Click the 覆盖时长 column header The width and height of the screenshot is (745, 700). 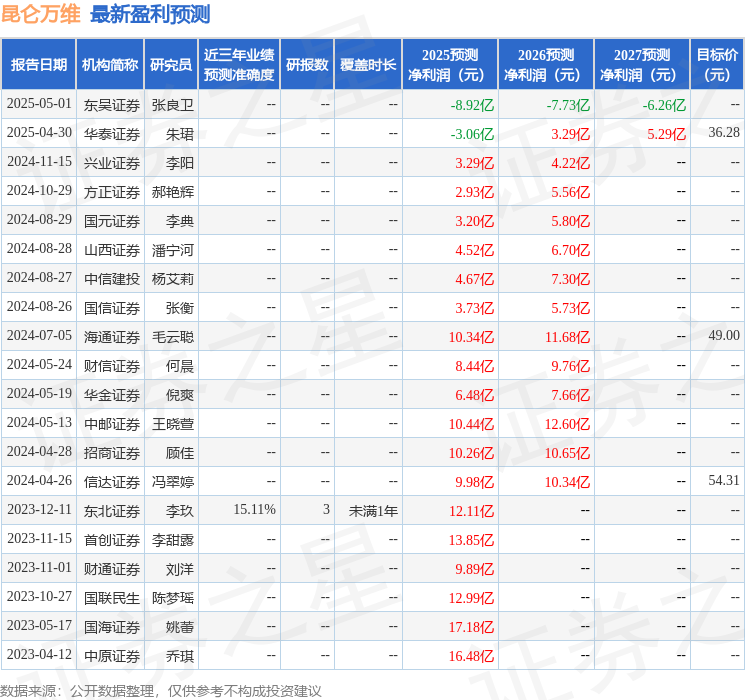click(x=368, y=65)
